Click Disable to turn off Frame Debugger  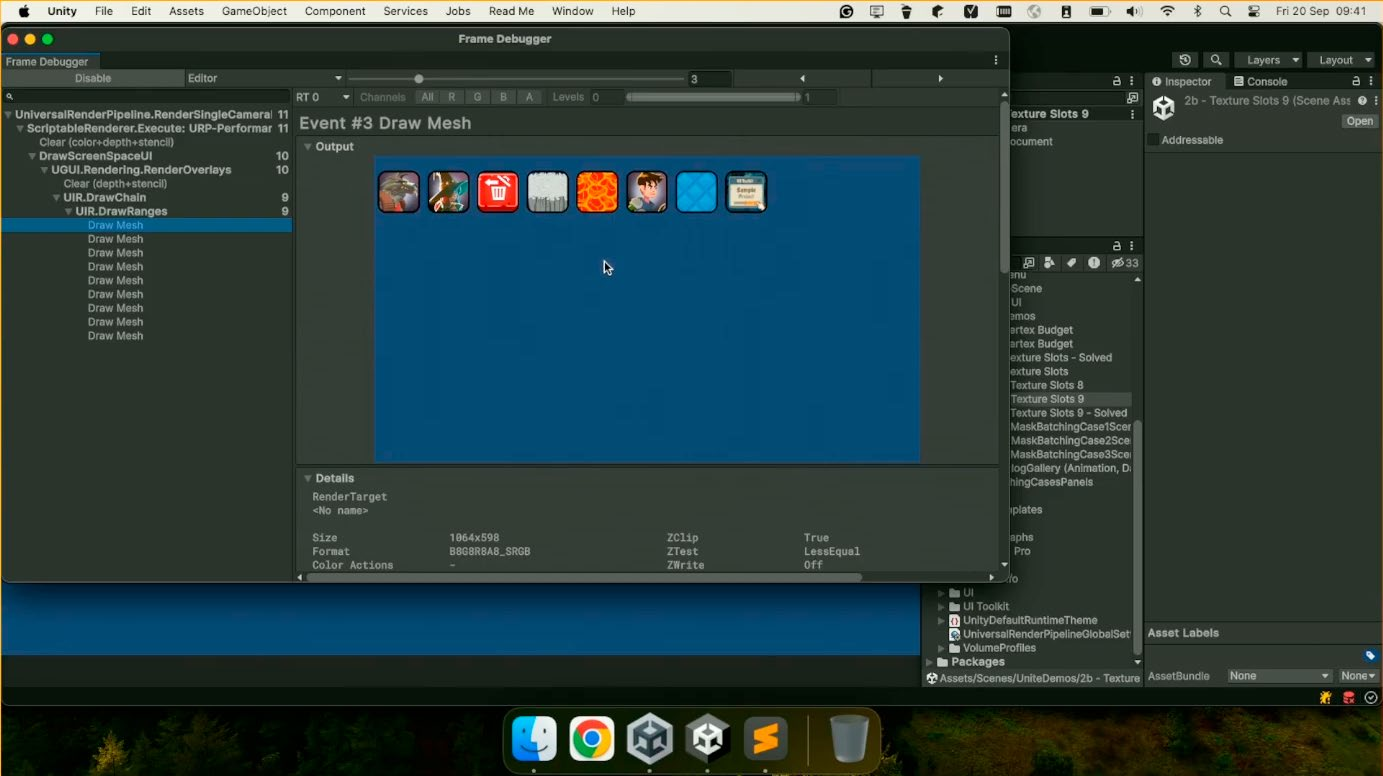point(93,78)
